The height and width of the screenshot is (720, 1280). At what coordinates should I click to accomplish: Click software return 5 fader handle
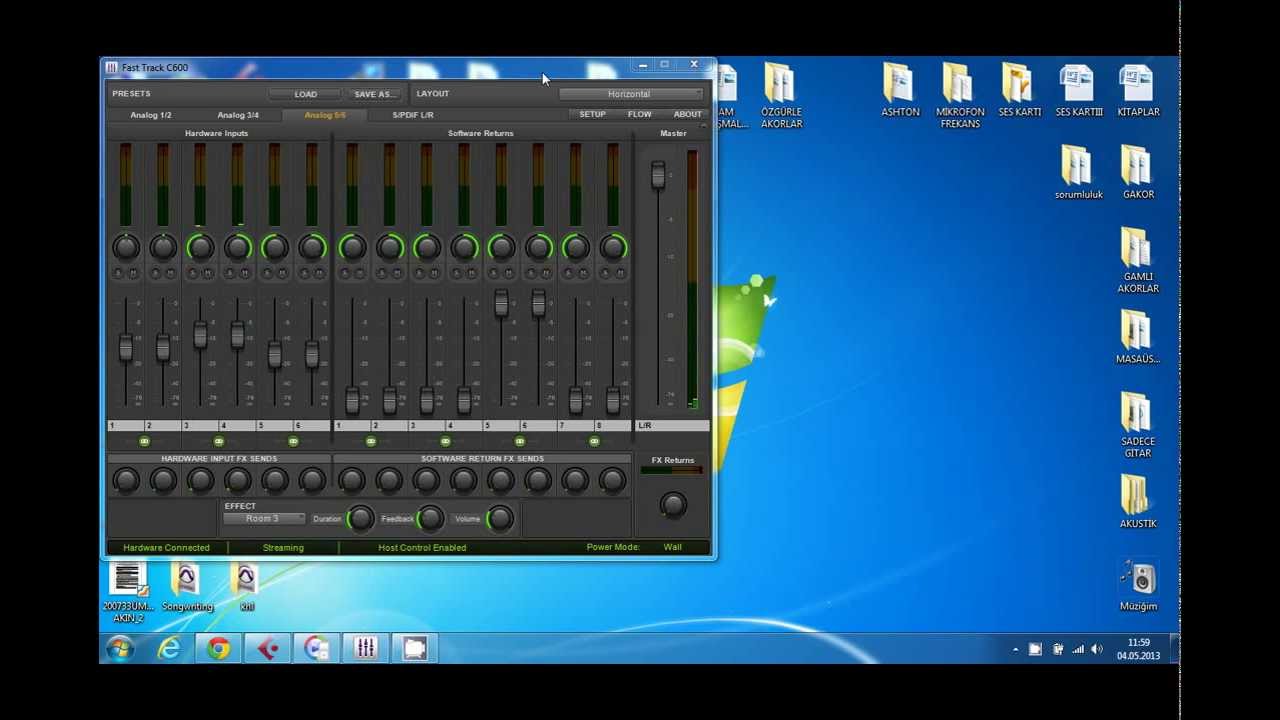501,303
